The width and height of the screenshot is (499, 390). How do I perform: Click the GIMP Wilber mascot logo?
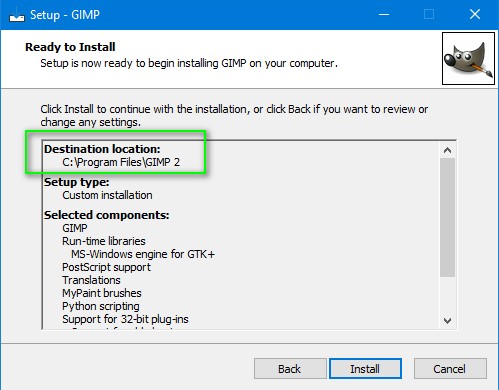pyautogui.click(x=468, y=58)
